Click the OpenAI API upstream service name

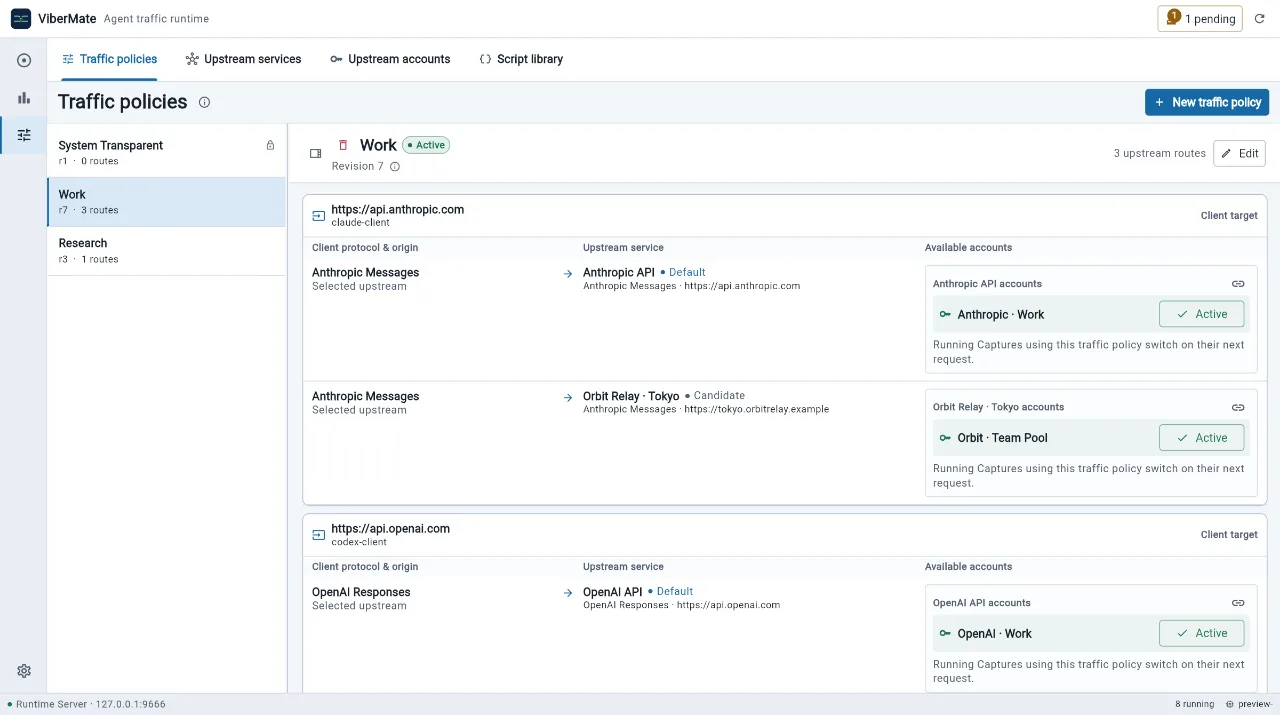[613, 592]
